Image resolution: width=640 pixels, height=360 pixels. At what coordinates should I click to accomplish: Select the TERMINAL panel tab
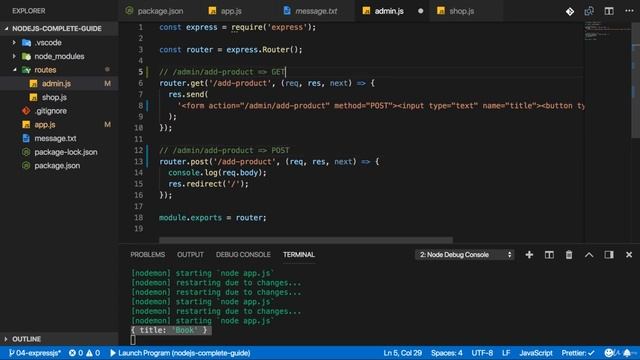click(x=299, y=255)
